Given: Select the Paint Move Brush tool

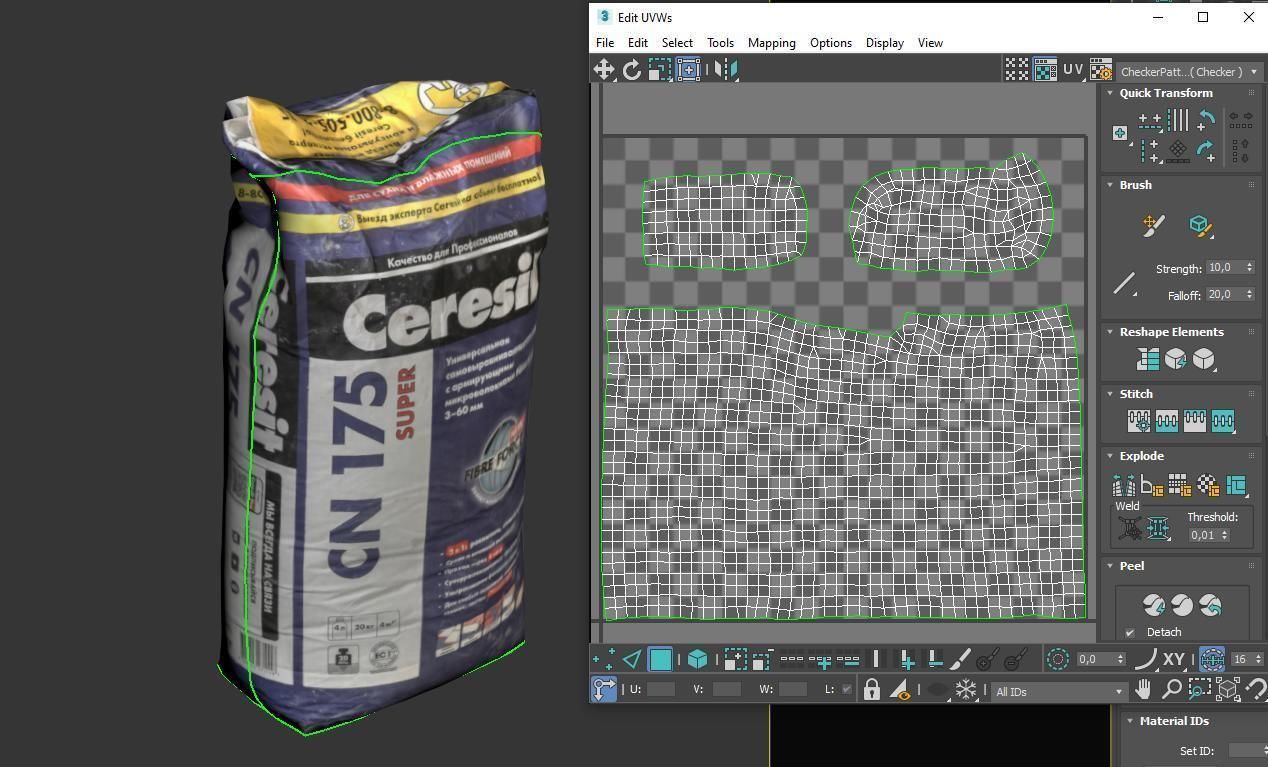Looking at the screenshot, I should click(1153, 225).
